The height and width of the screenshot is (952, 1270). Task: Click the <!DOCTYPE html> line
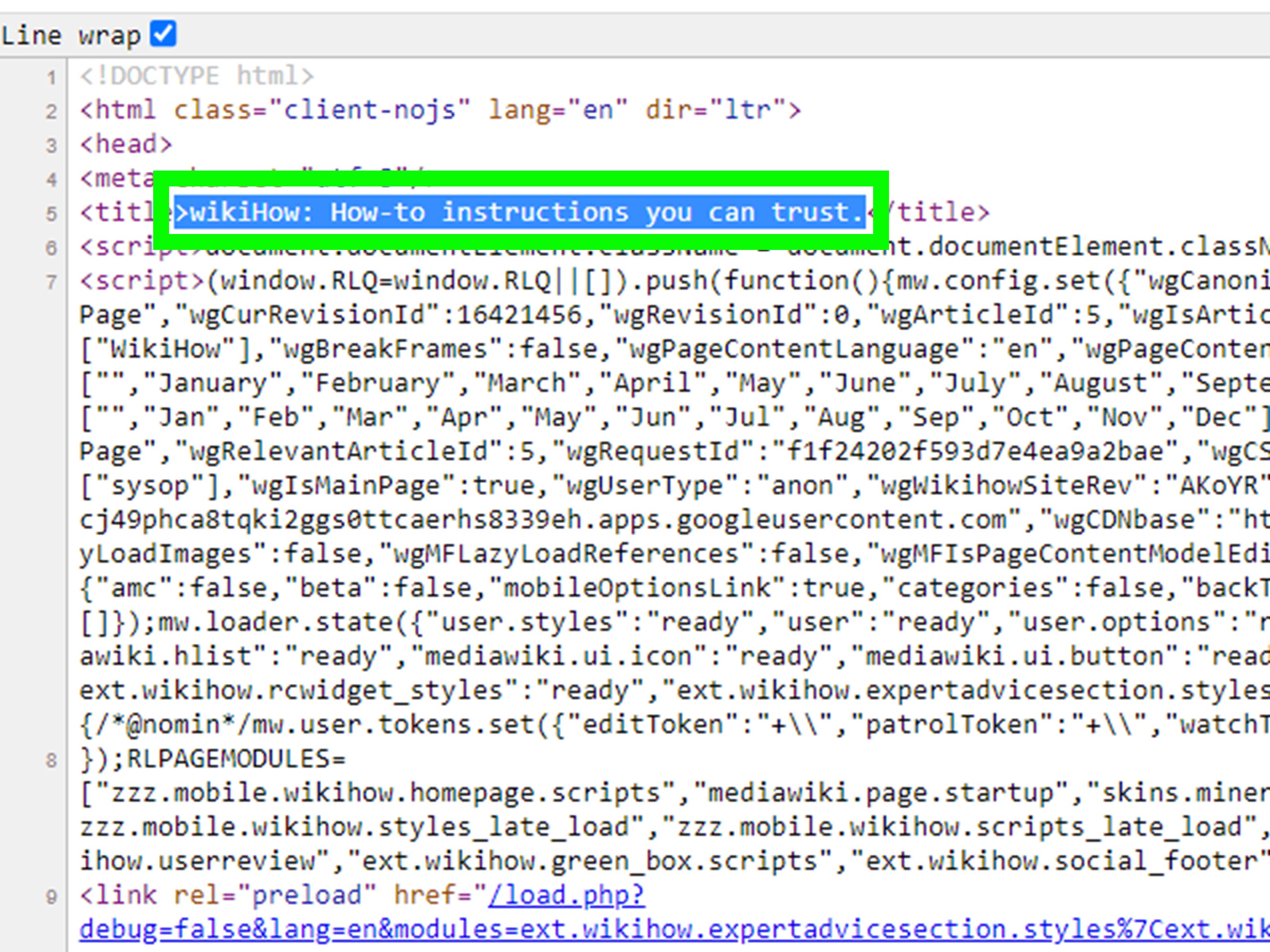pyautogui.click(x=197, y=76)
